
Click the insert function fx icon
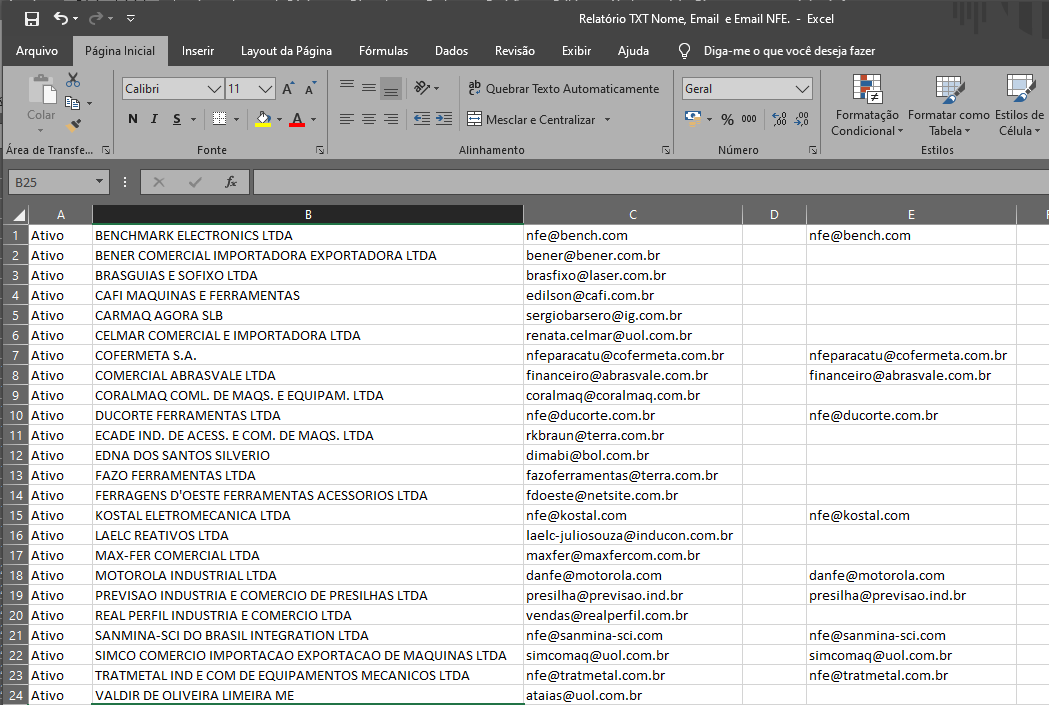click(231, 182)
